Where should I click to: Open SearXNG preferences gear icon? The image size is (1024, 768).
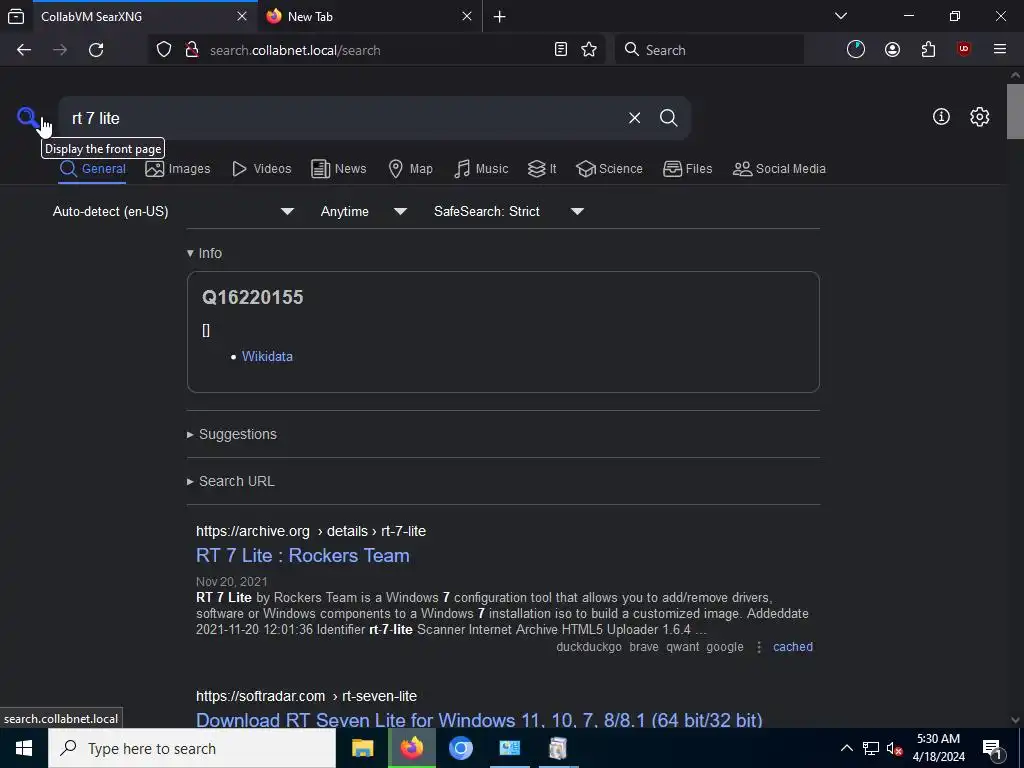click(x=980, y=117)
